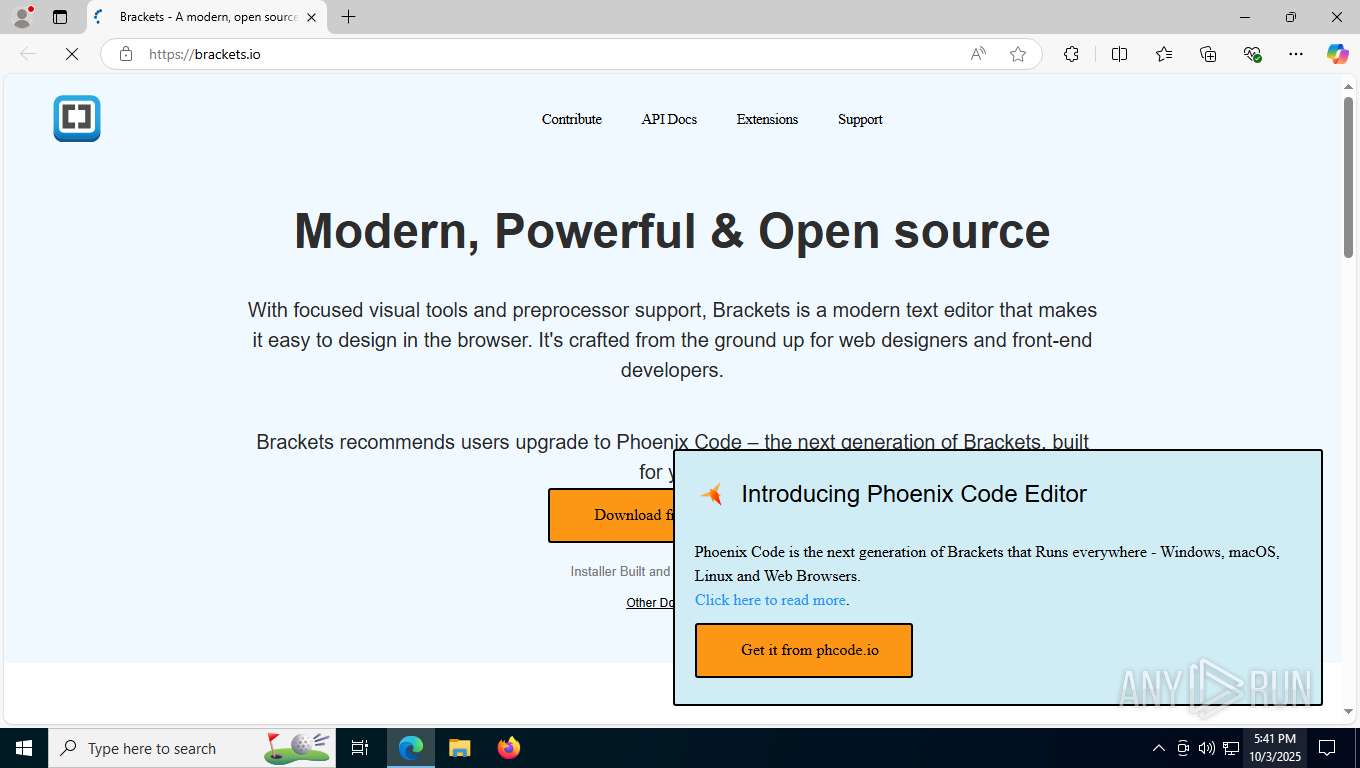This screenshot has height=768, width=1360.
Task: Open File Explorer from the taskbar
Action: coord(459,748)
